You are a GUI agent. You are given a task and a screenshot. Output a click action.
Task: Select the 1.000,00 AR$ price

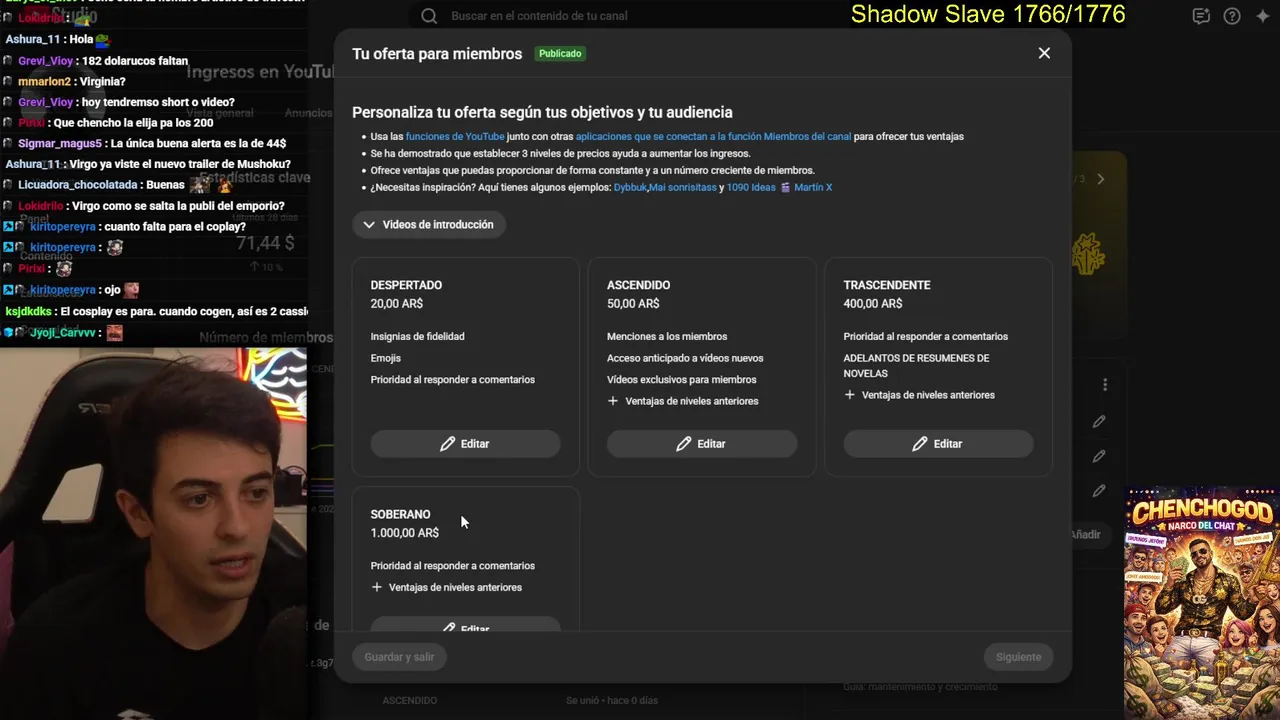click(405, 533)
